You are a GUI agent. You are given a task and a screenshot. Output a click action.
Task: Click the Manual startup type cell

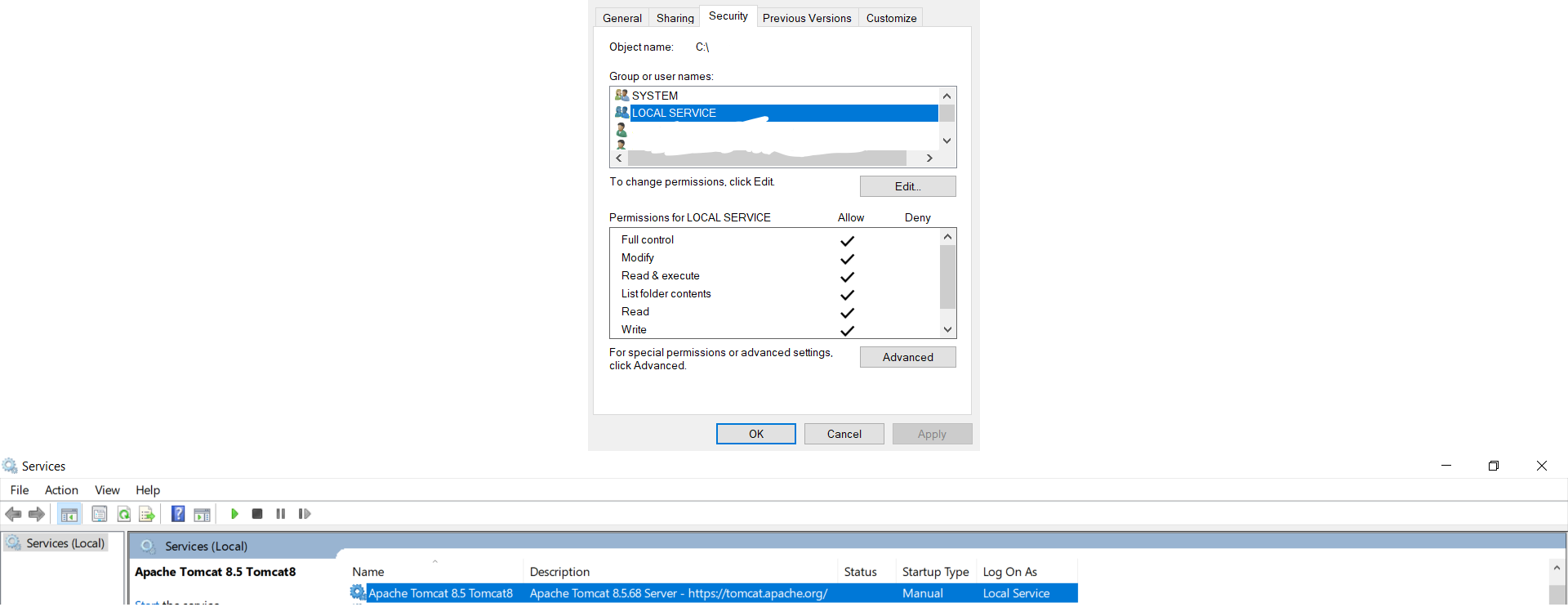pyautogui.click(x=923, y=593)
